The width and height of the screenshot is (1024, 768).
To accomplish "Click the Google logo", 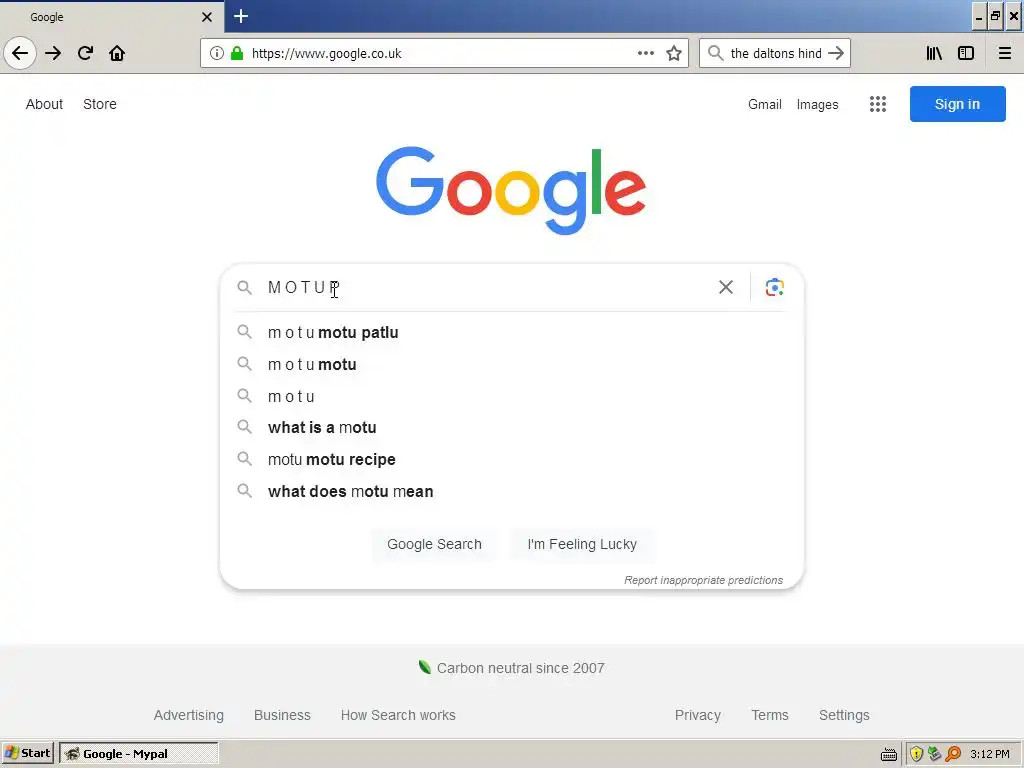I will [x=511, y=190].
